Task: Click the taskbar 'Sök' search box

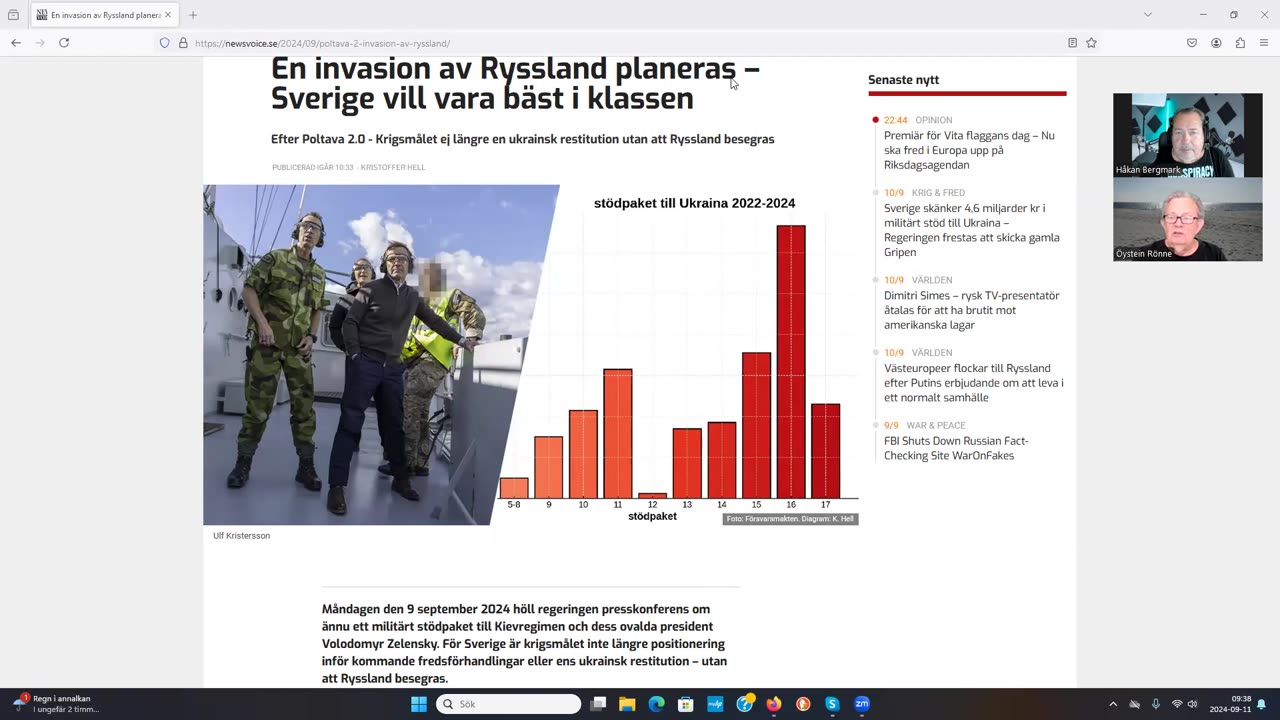Action: point(508,704)
